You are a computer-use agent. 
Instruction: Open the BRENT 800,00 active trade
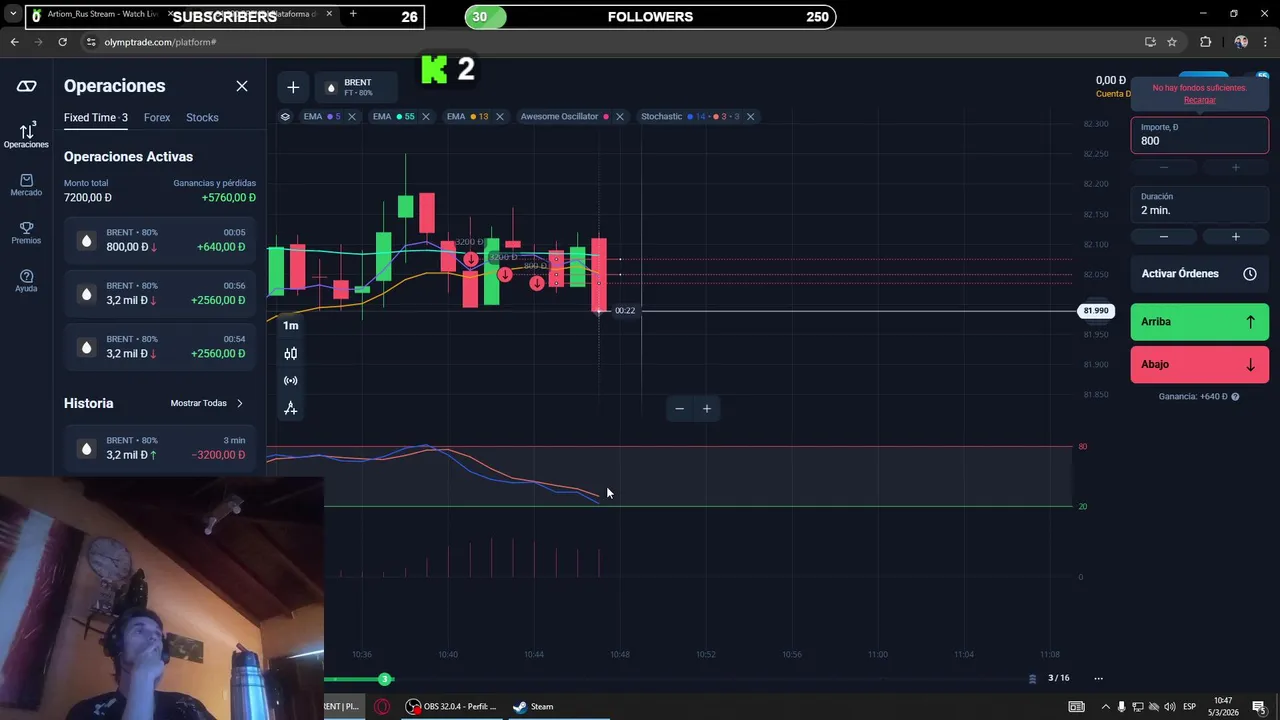[160, 240]
